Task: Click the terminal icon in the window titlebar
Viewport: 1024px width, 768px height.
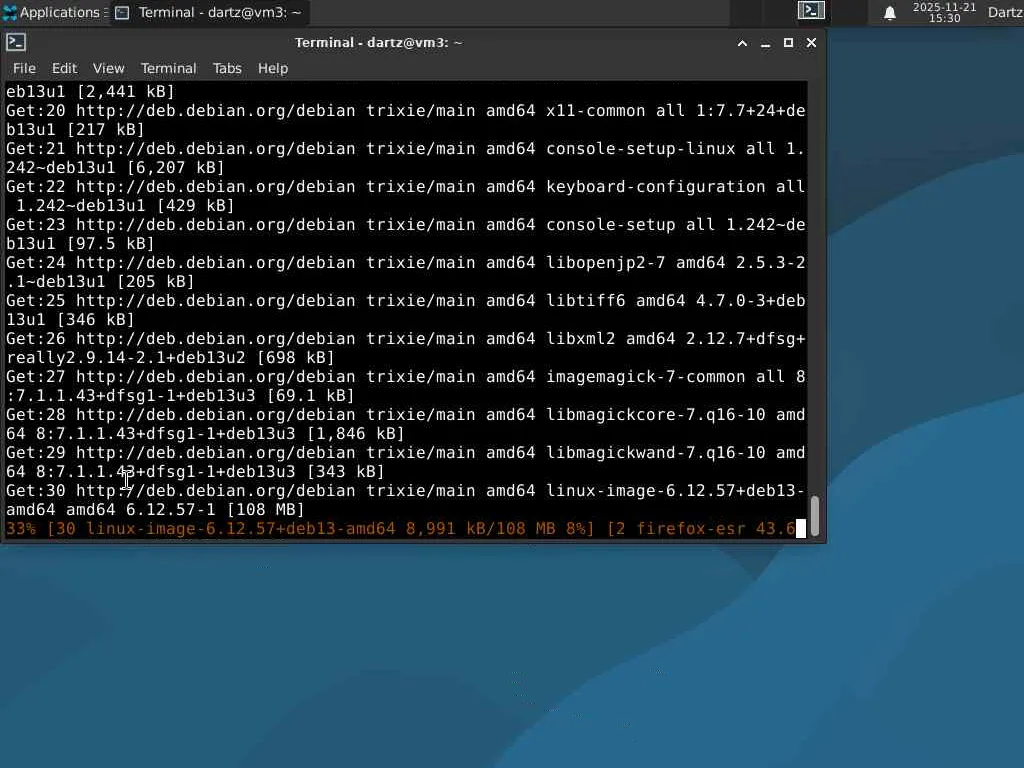Action: coord(16,42)
